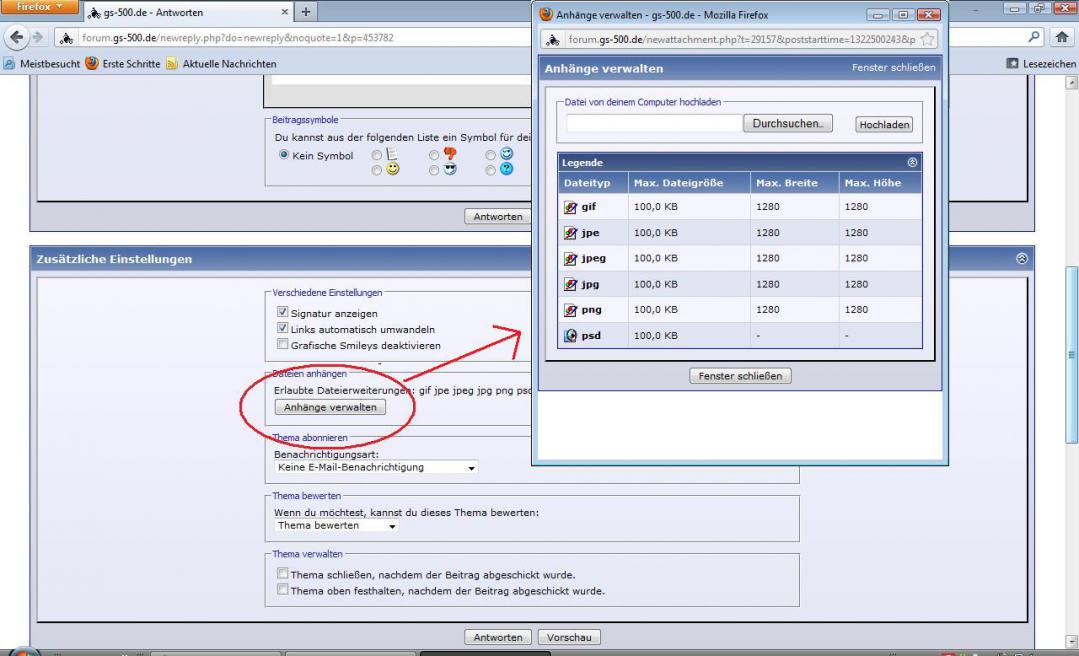This screenshot has width=1079, height=656.
Task: Select the thumbs-down post symbol
Action: [x=435, y=155]
